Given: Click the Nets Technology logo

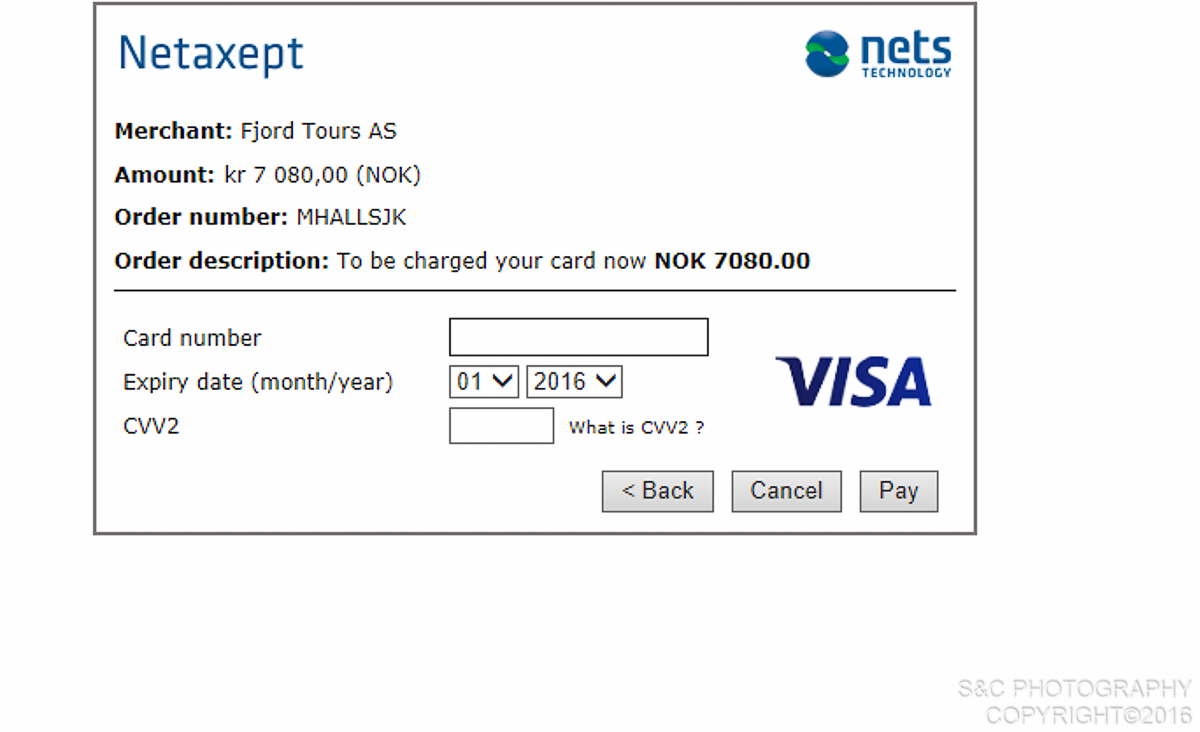Looking at the screenshot, I should coord(878,54).
